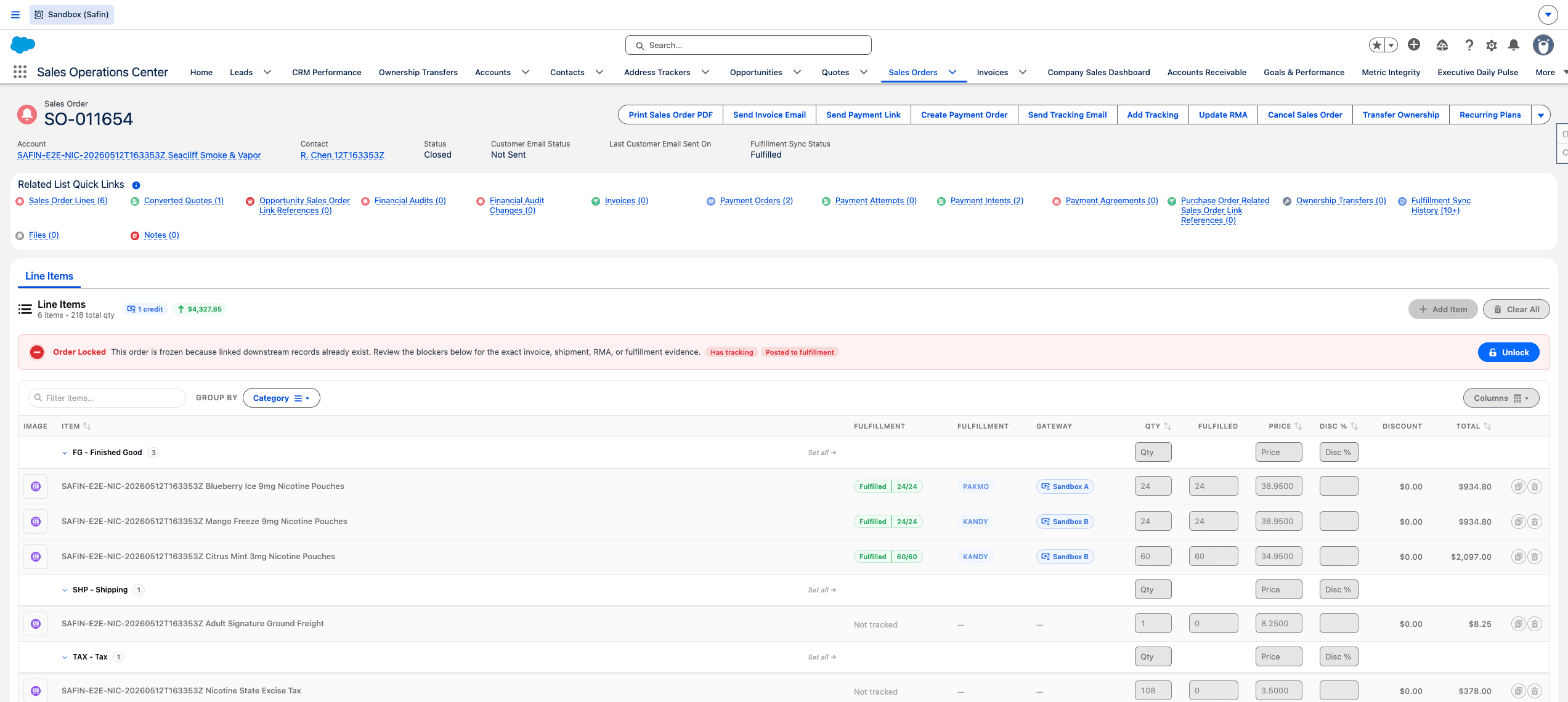Screen dimensions: 1568x702
Task: Open the Company Sales Dashboard tab
Action: 1099,72
